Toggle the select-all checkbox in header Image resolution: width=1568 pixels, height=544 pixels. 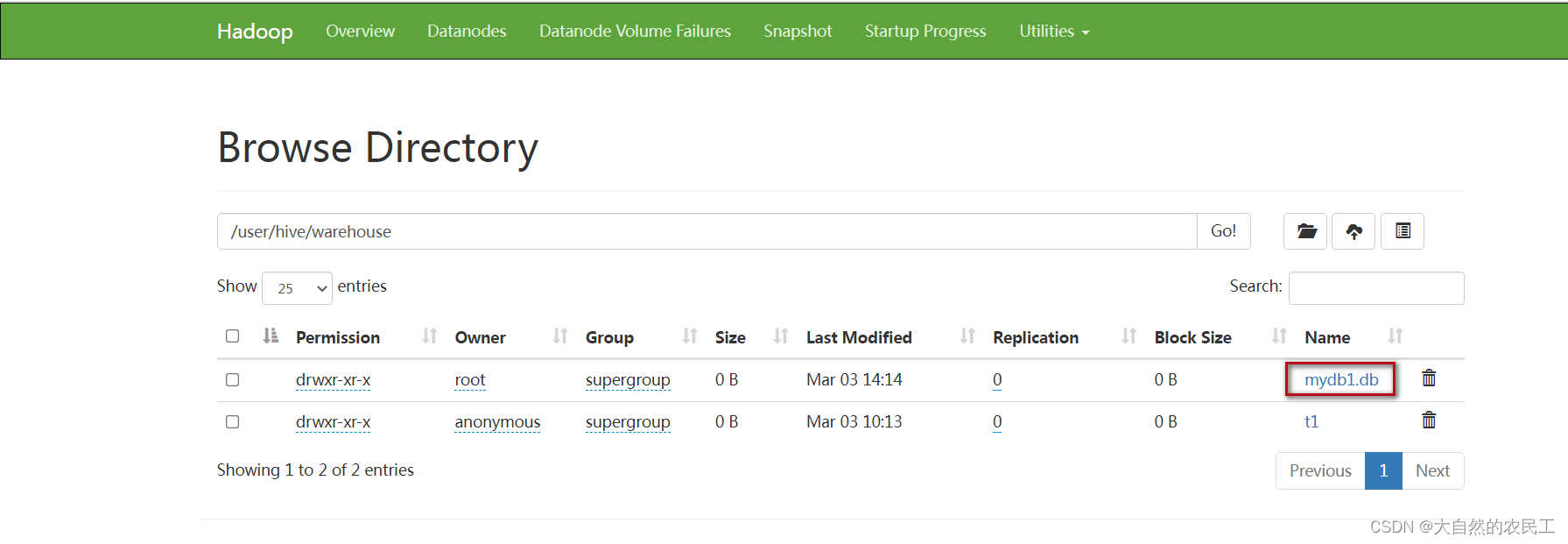tap(232, 336)
